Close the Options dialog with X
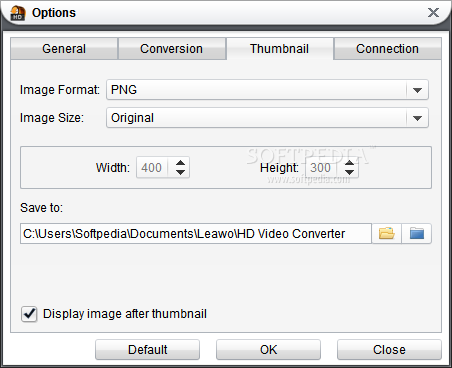452x368 pixels. point(433,13)
